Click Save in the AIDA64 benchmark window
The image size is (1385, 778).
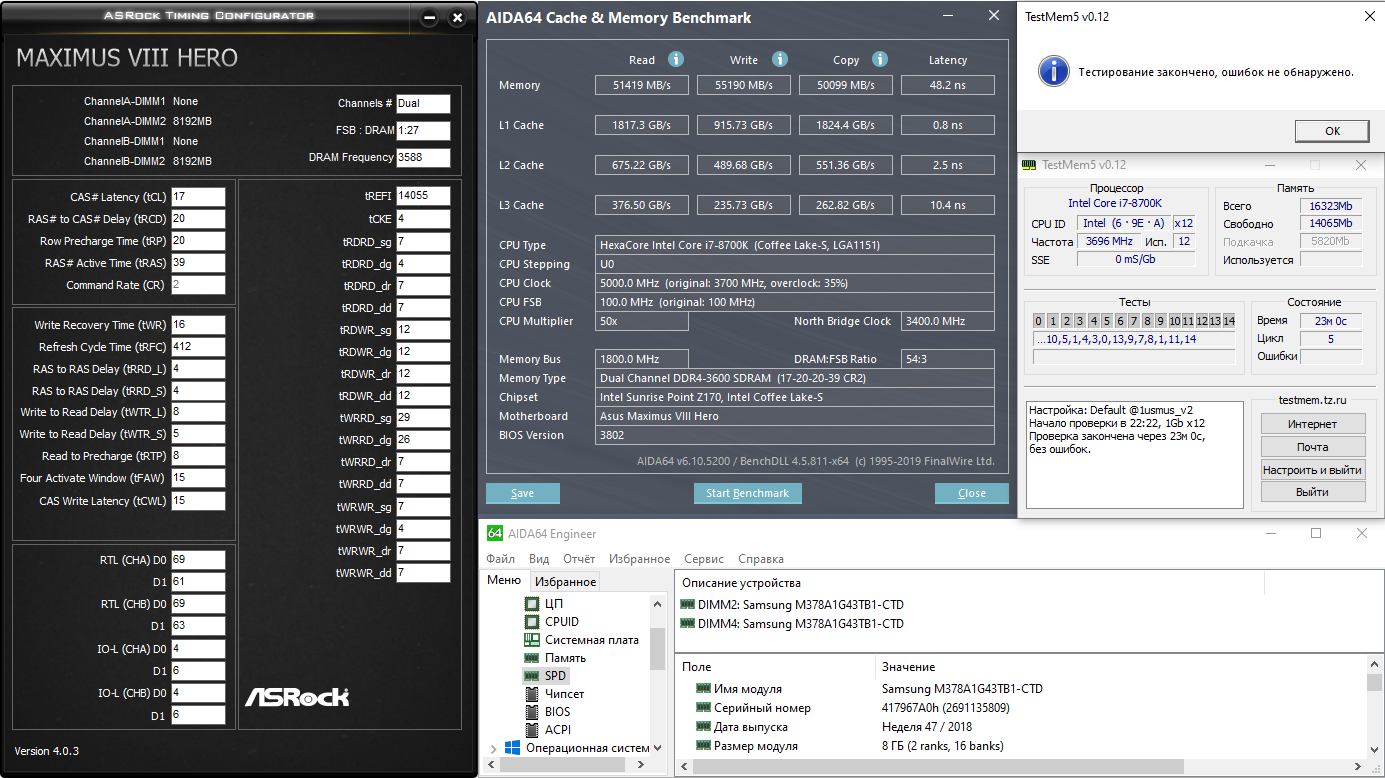pos(523,493)
